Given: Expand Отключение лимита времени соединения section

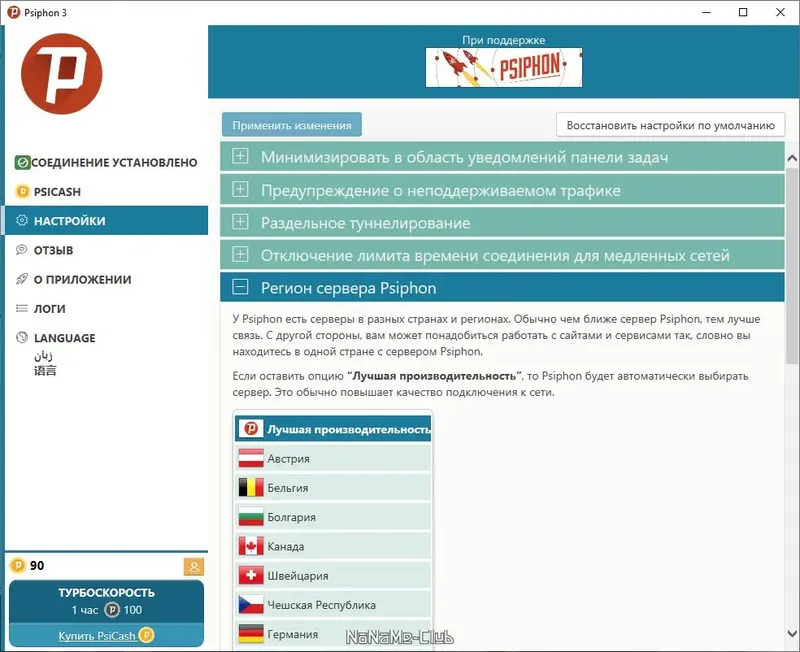Looking at the screenshot, I should click(502, 255).
